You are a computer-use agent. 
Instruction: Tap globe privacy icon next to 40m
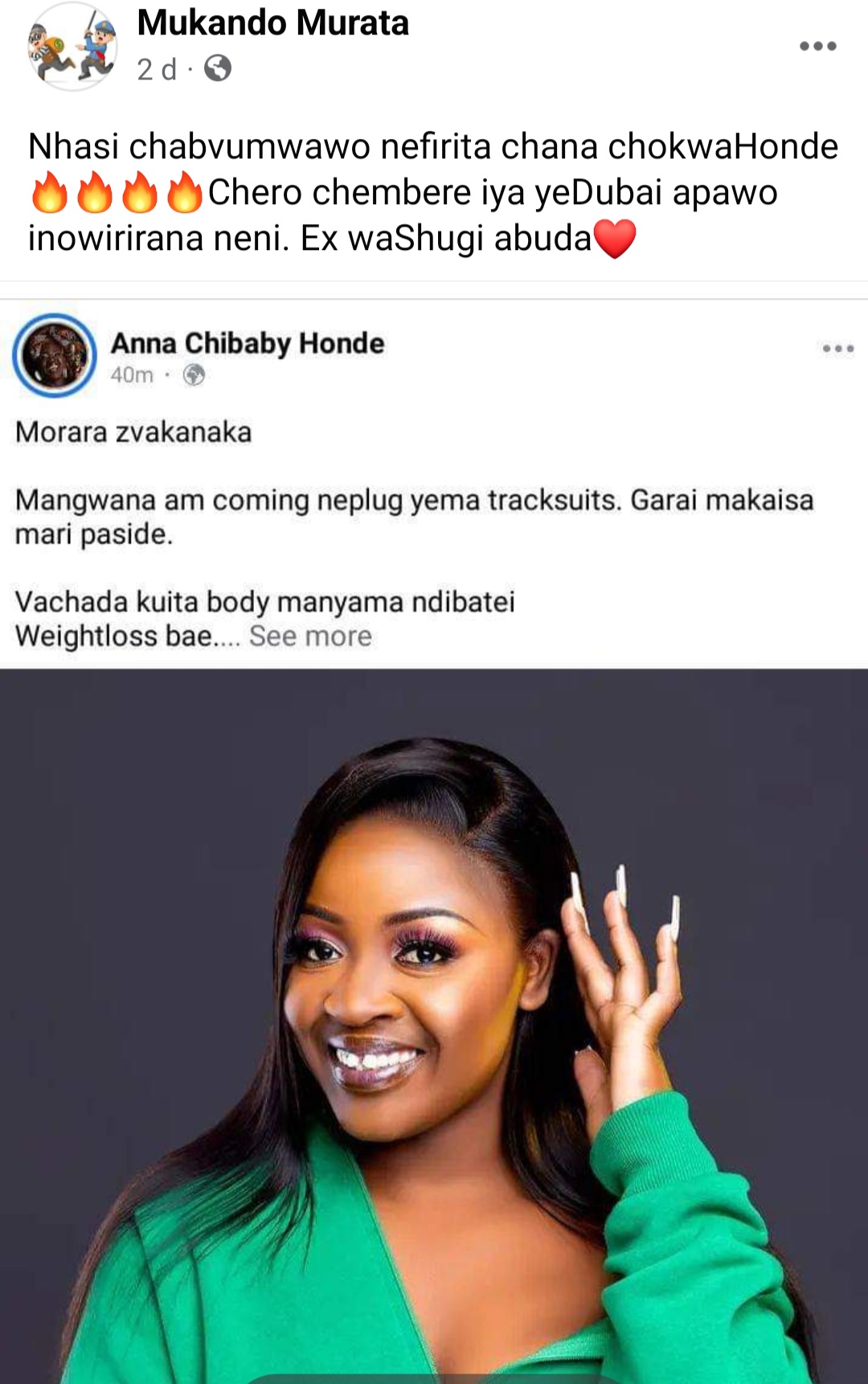tap(194, 375)
